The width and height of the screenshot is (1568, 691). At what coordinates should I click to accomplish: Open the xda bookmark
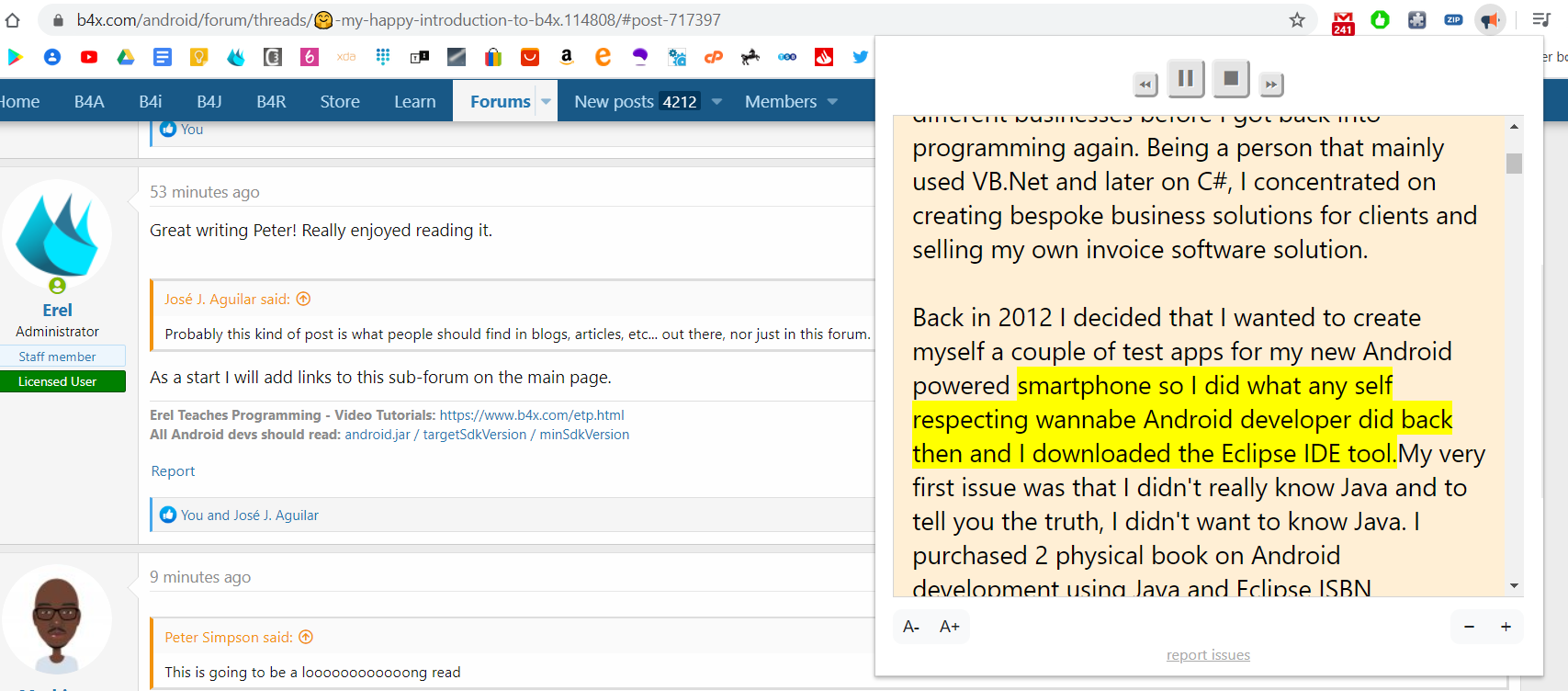tap(346, 57)
